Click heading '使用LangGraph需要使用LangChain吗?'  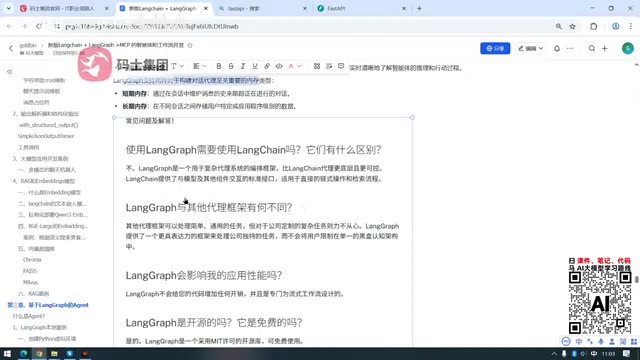[253, 150]
